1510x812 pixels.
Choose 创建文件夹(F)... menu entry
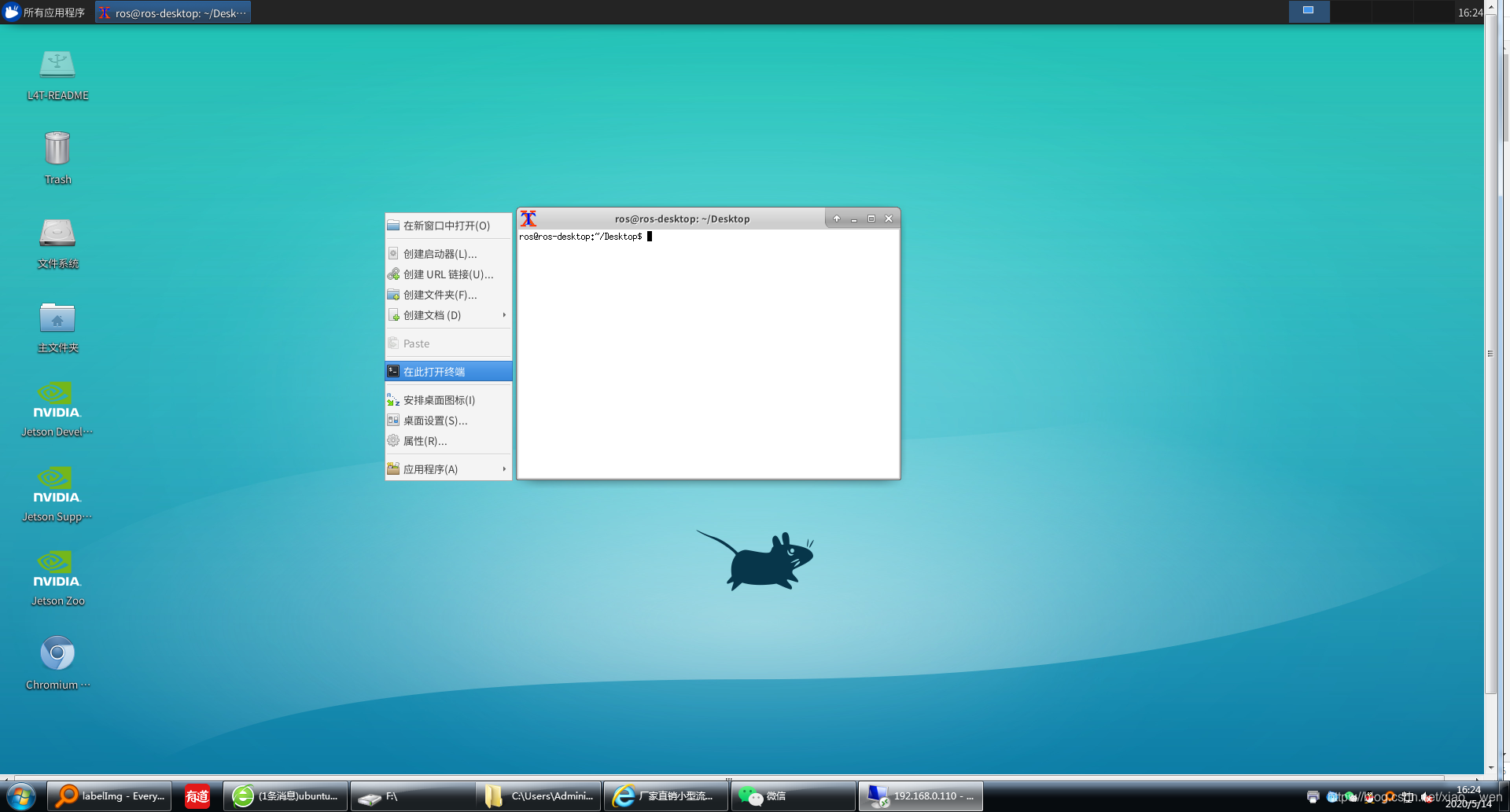(448, 295)
